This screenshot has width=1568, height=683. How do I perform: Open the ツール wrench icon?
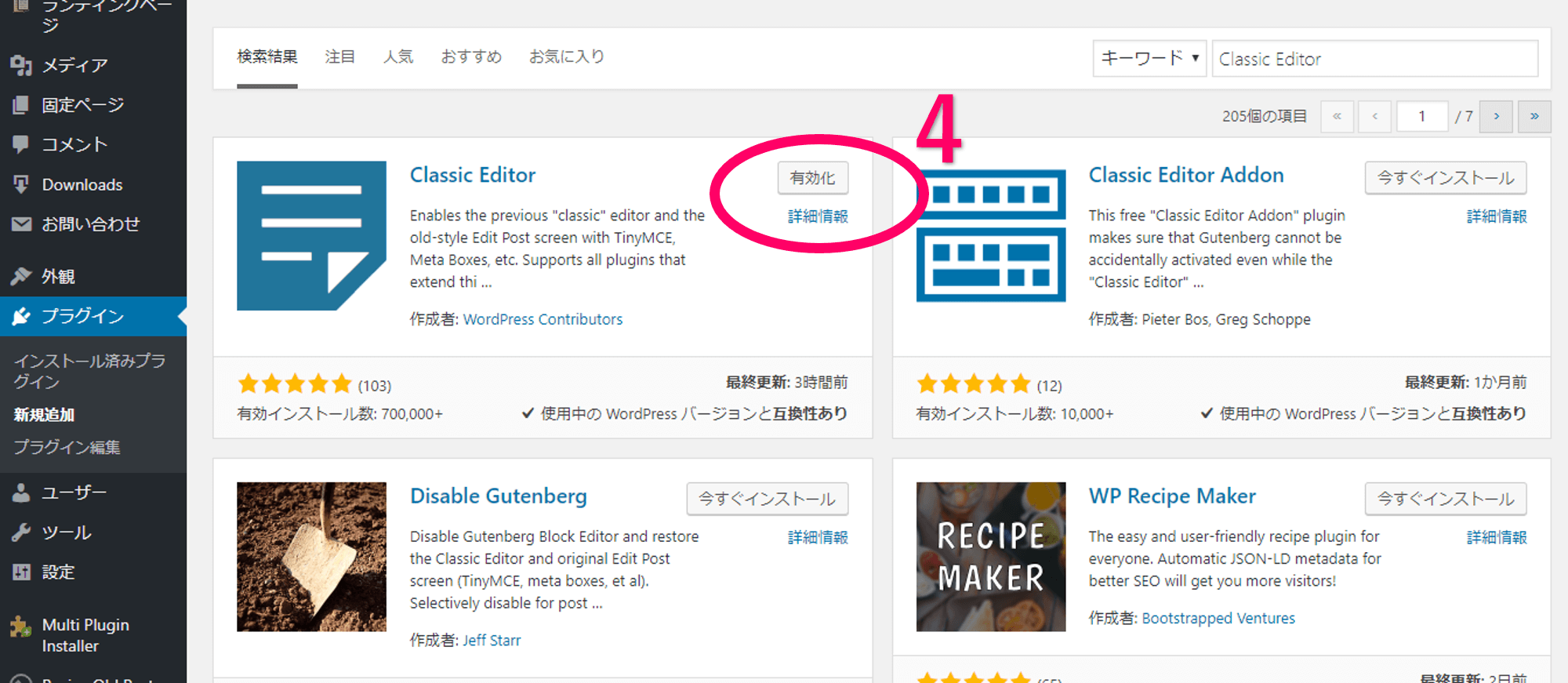(x=21, y=532)
